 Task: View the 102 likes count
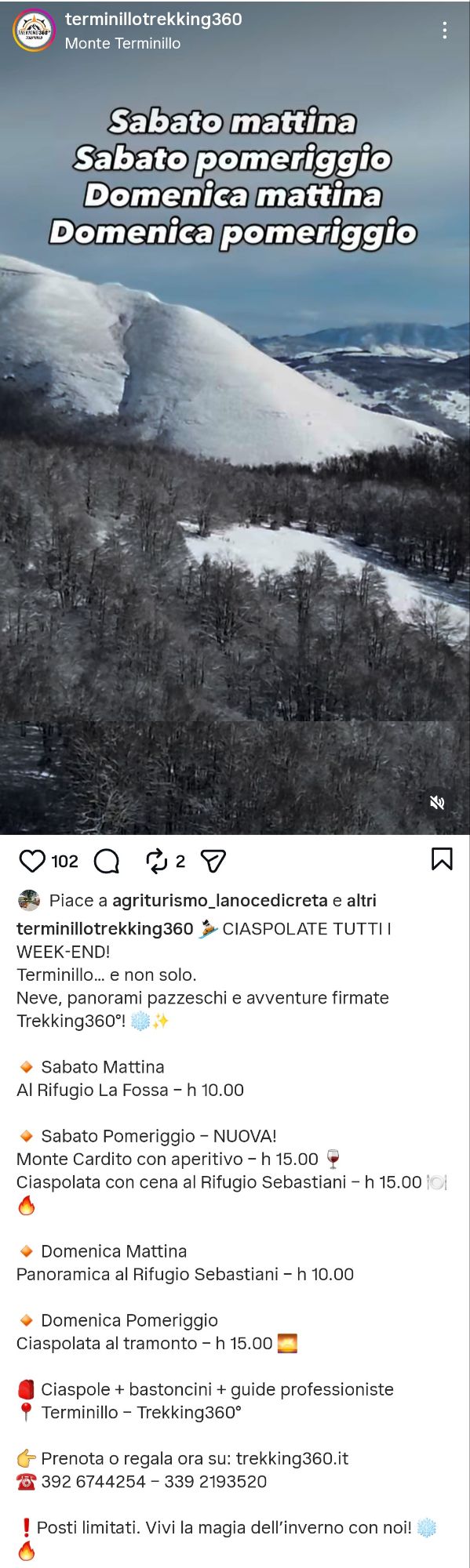(65, 862)
